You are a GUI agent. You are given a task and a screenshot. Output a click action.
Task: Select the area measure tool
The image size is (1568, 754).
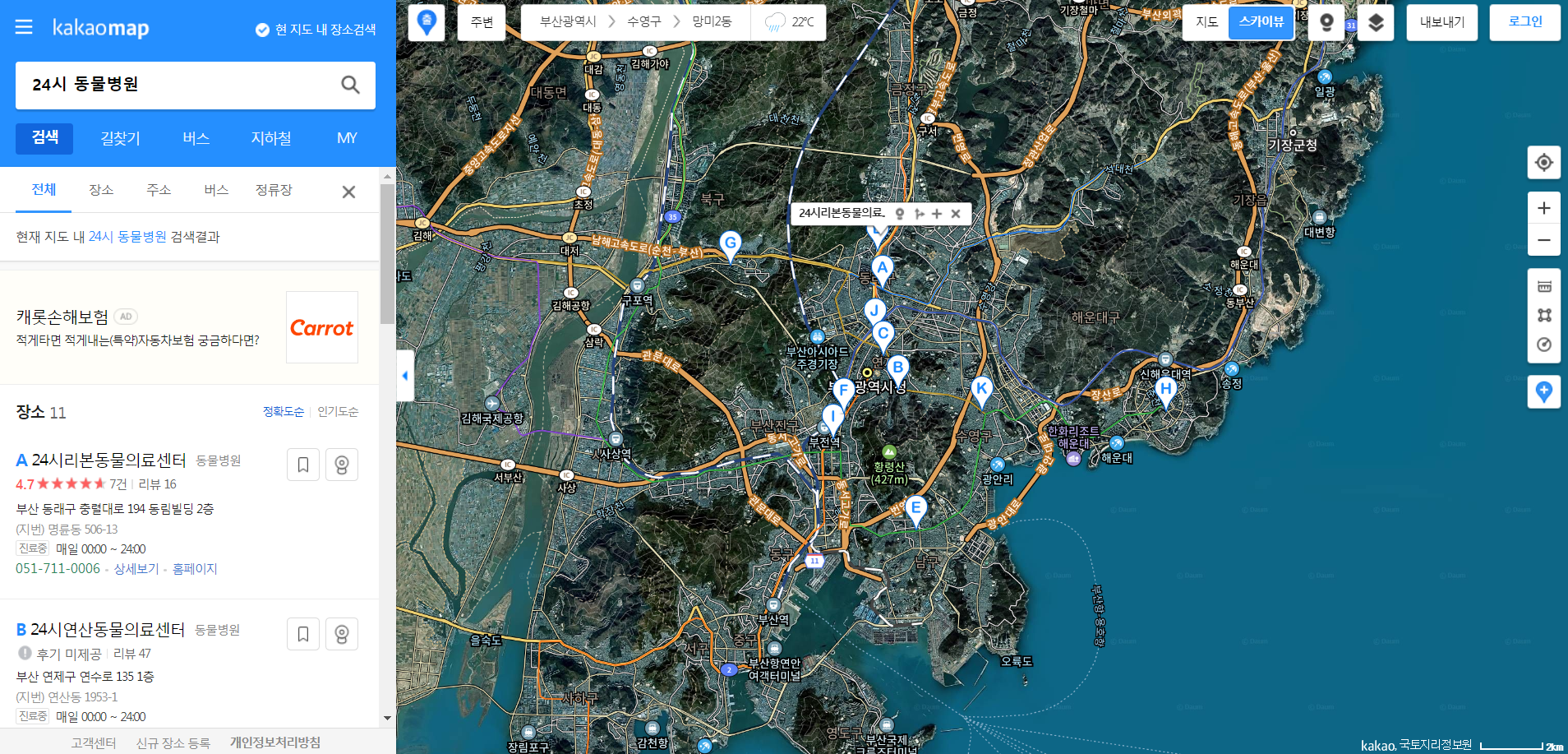tap(1544, 315)
